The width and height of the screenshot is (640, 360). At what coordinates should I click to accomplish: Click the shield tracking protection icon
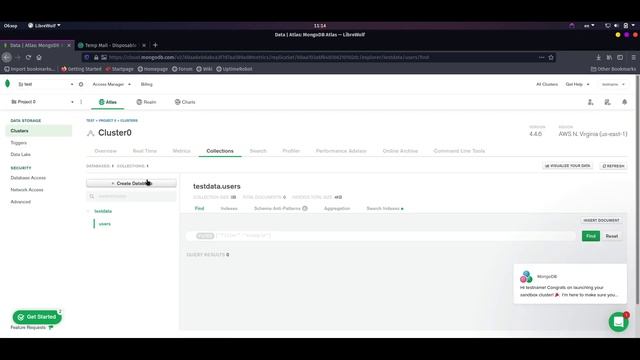(x=87, y=58)
